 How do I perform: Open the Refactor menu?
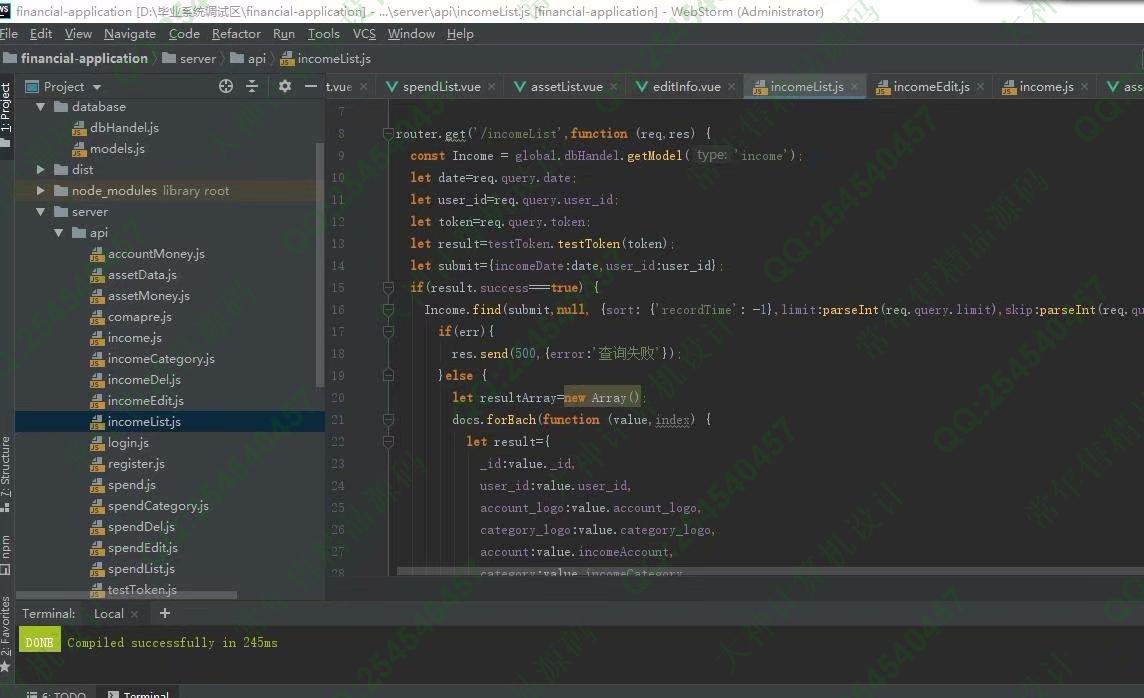236,34
